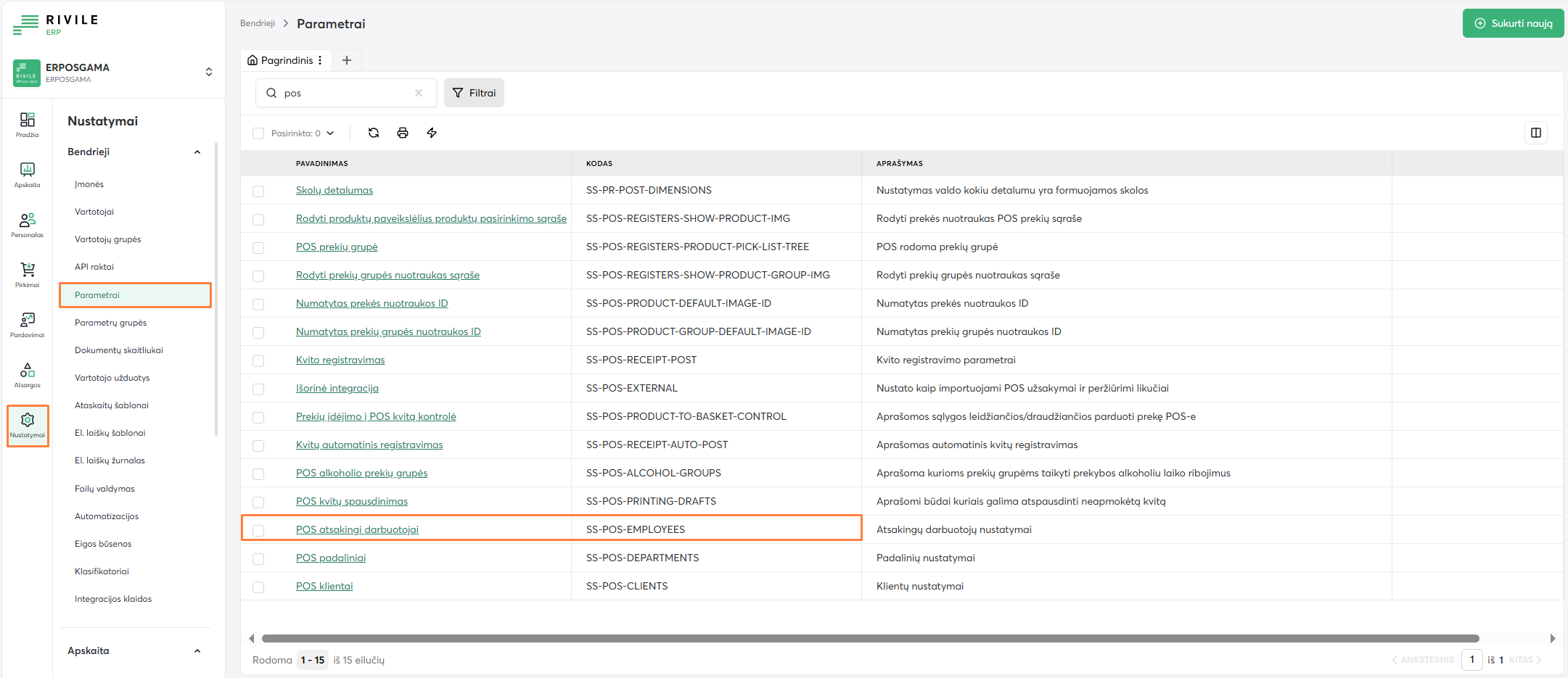This screenshot has width=1568, height=678.
Task: Open Pirkimai module in sidebar
Action: 28,275
